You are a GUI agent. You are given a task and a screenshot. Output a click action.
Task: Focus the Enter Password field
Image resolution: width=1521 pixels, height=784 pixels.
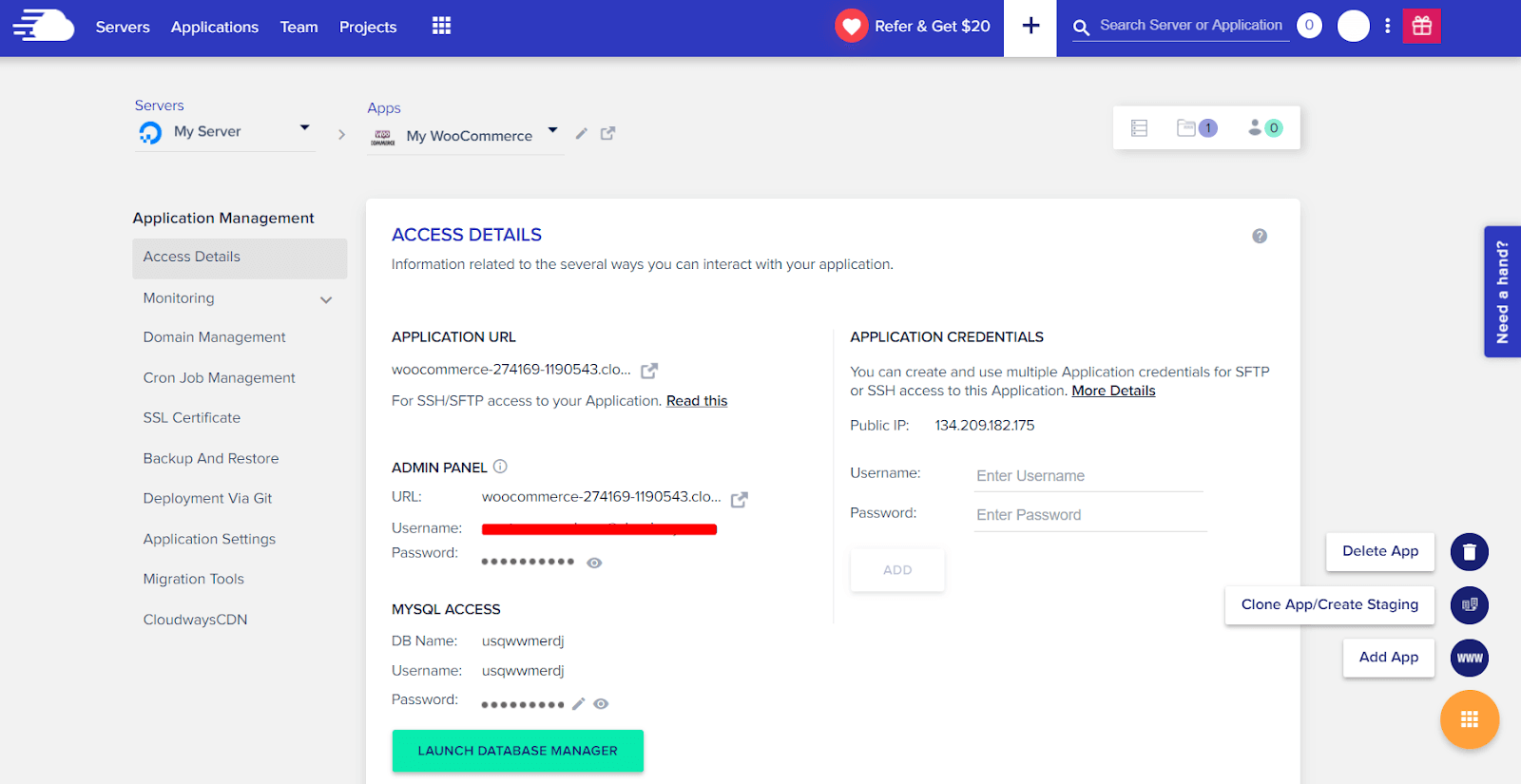click(x=1090, y=515)
